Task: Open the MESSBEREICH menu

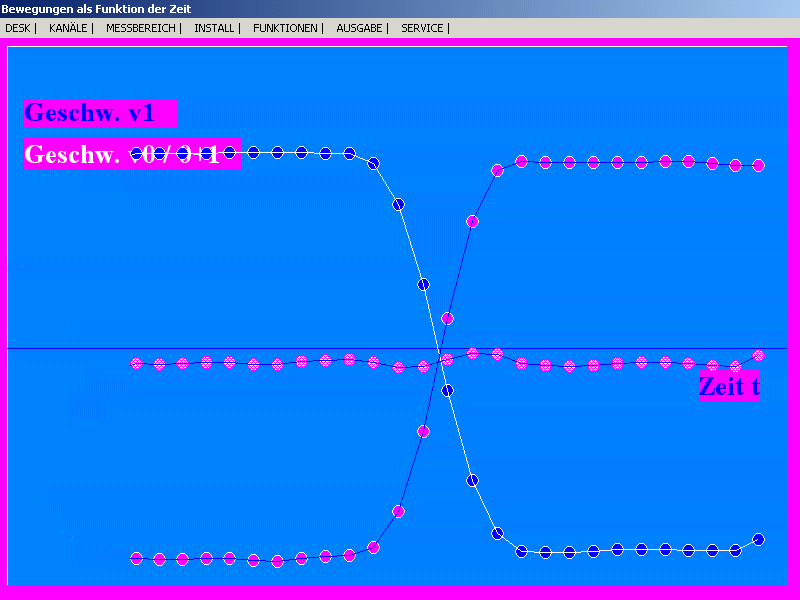Action: (x=140, y=28)
